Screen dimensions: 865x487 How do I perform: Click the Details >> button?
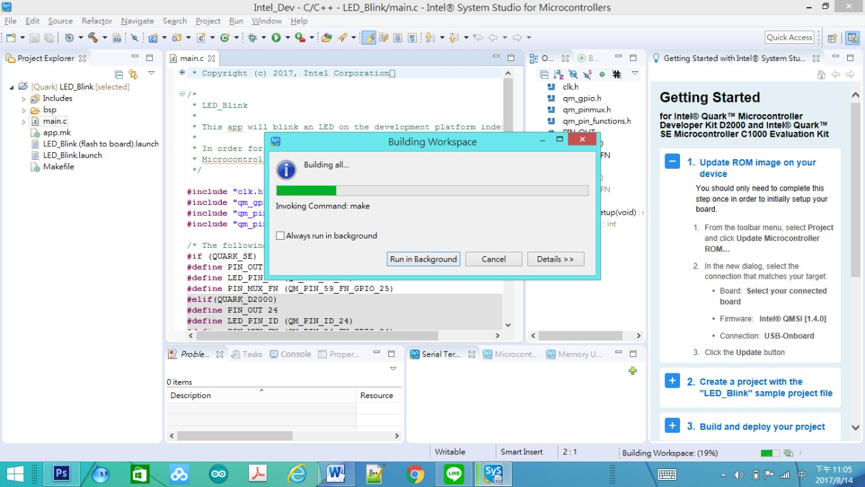(555, 259)
